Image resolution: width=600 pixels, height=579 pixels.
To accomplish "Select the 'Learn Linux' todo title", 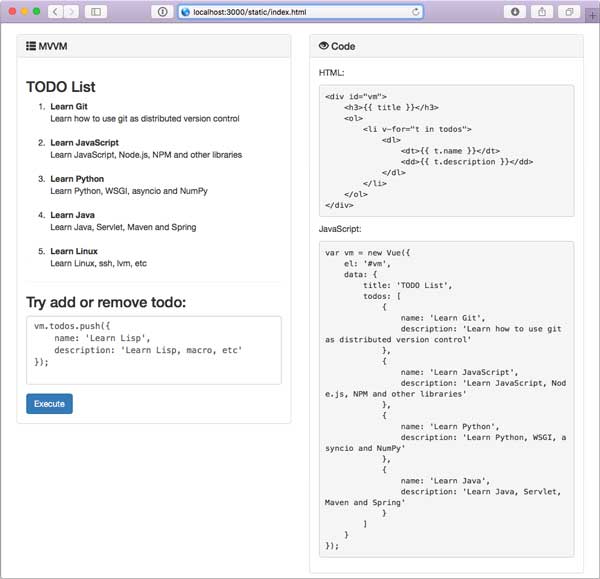I will [74, 251].
